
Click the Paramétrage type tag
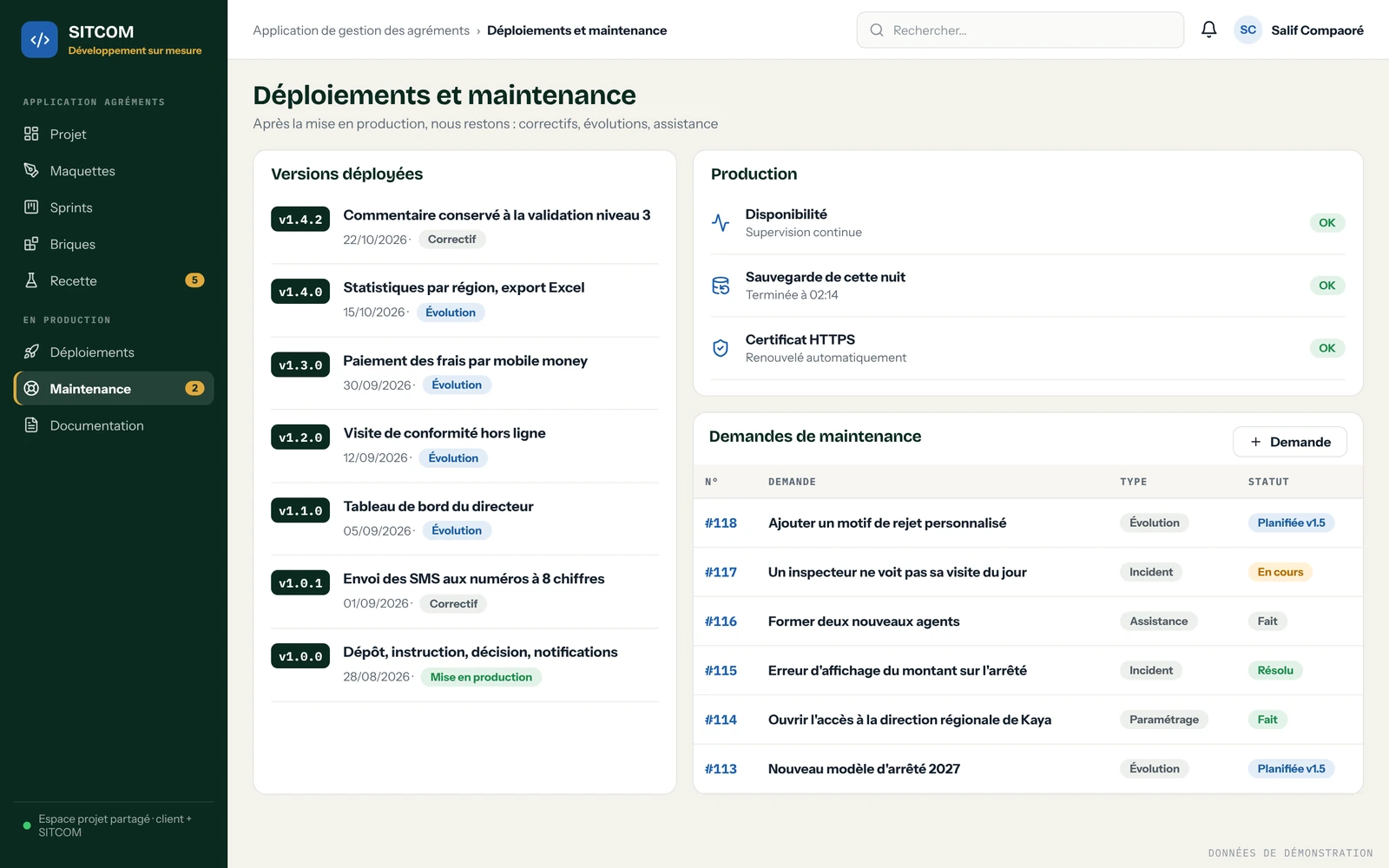coord(1164,720)
